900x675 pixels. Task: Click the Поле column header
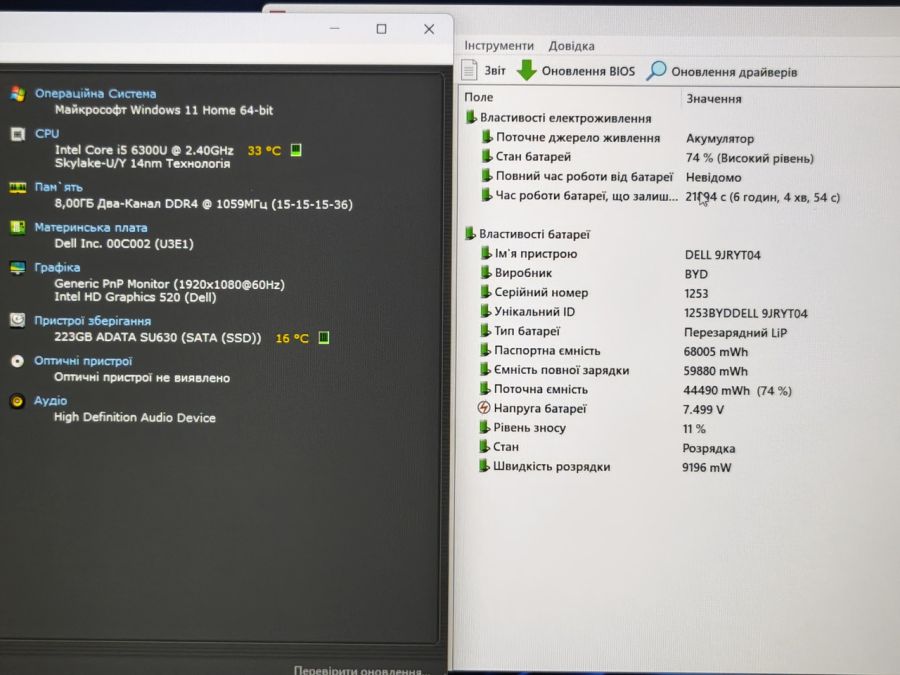point(479,98)
